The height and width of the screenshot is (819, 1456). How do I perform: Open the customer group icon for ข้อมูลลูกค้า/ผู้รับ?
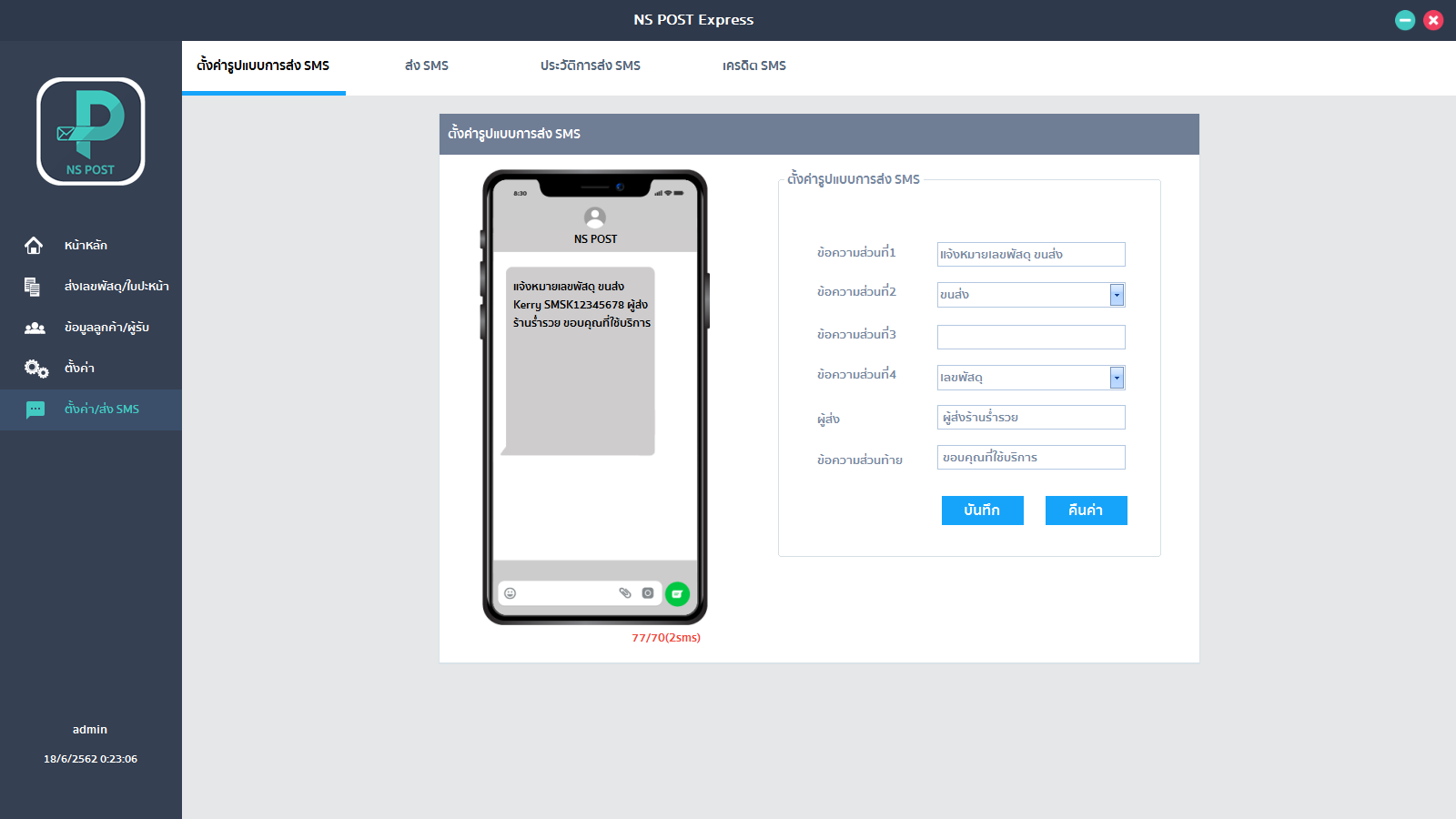[x=35, y=328]
